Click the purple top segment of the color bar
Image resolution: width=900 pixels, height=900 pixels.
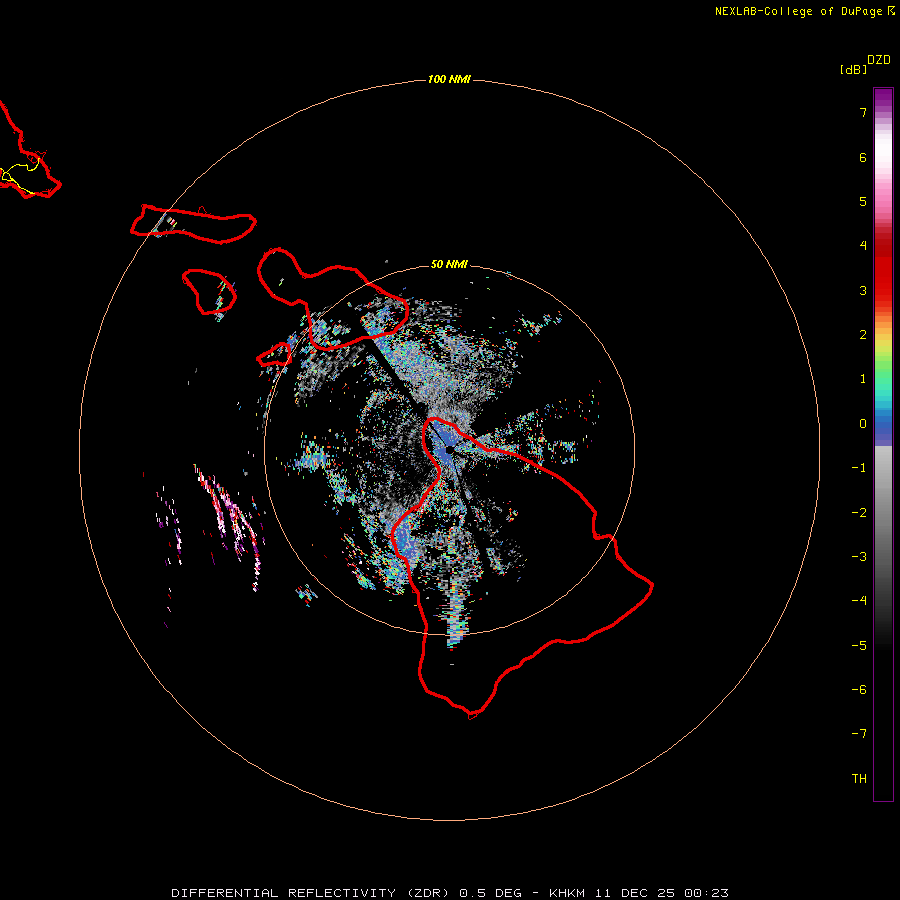coord(883,99)
